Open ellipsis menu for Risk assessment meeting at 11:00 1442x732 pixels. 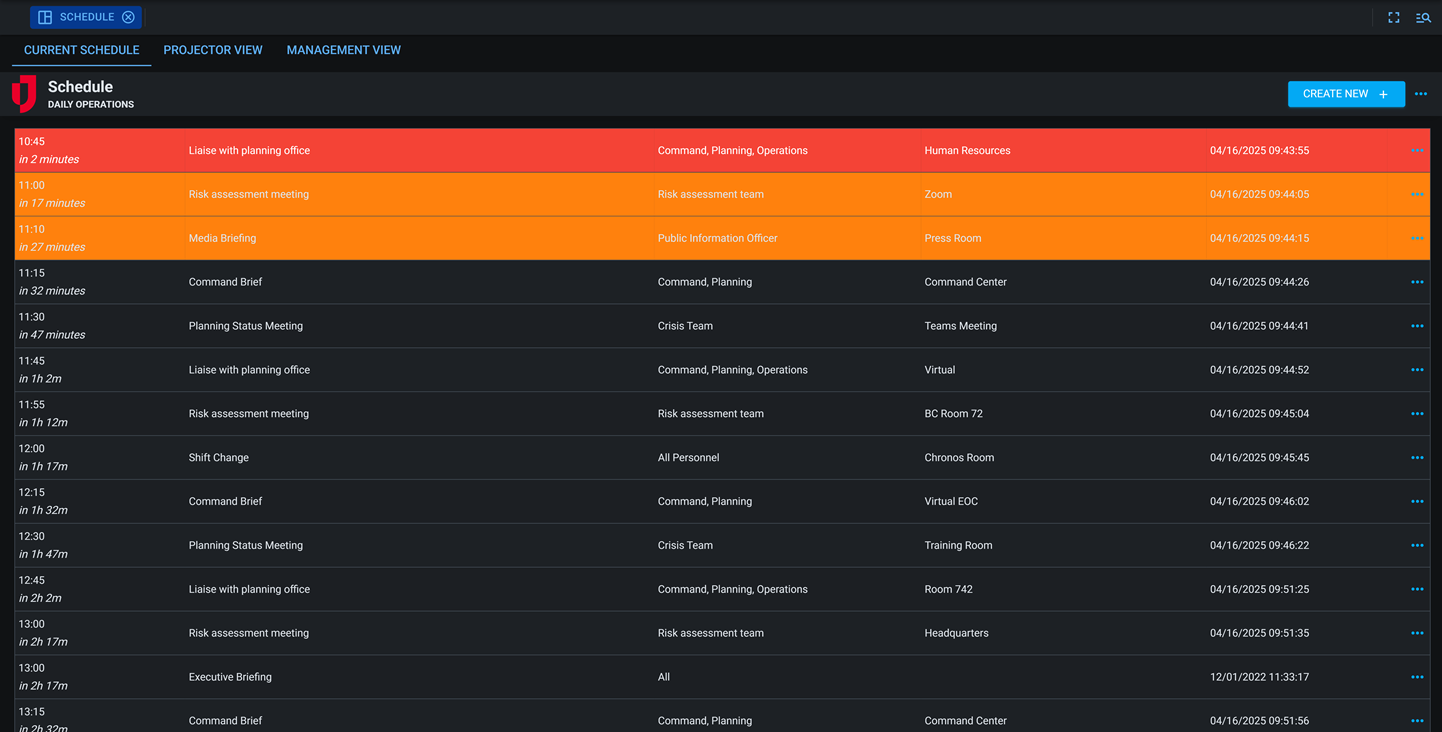(1417, 194)
